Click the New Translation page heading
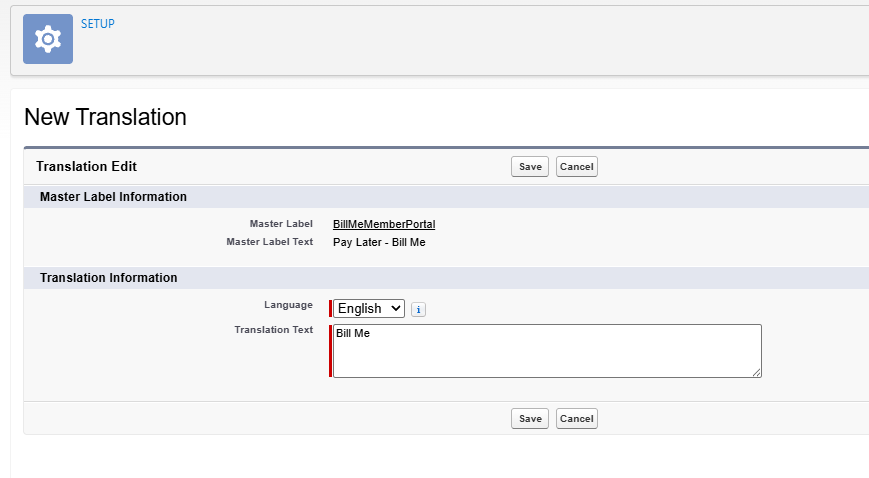Screen dimensions: 869x478 pos(105,117)
